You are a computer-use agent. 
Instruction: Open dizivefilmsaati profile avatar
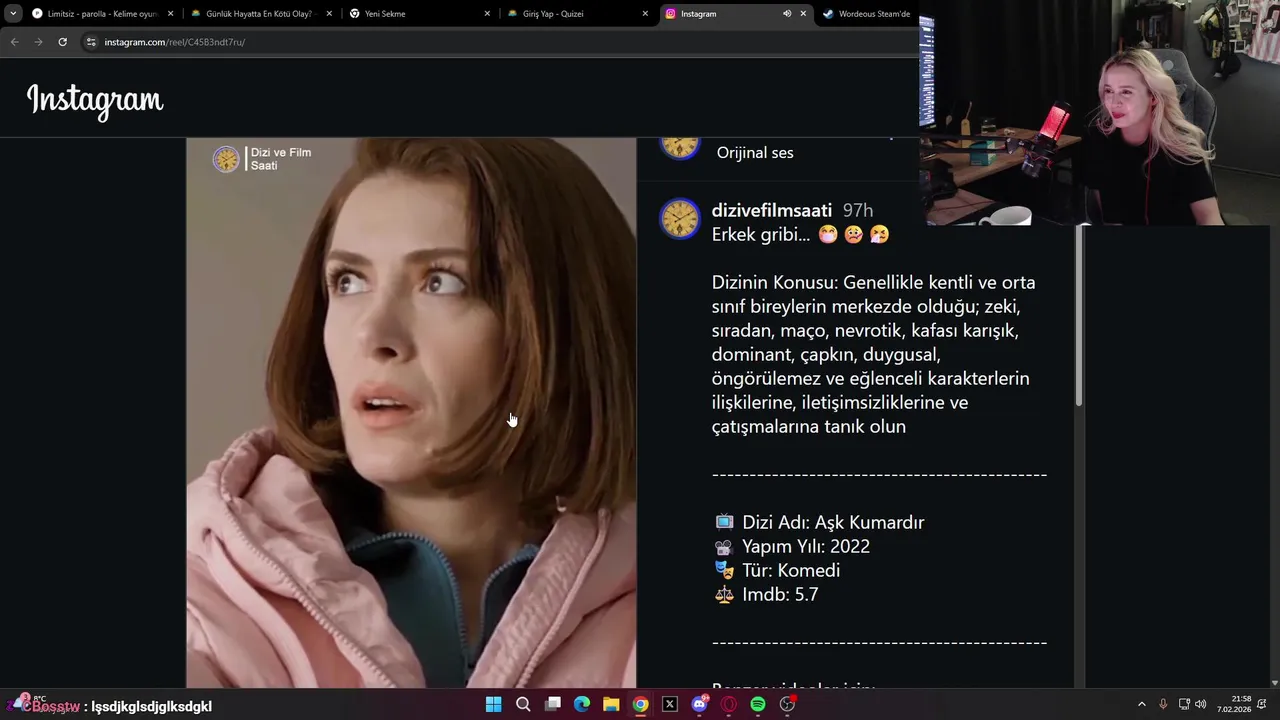[x=680, y=219]
